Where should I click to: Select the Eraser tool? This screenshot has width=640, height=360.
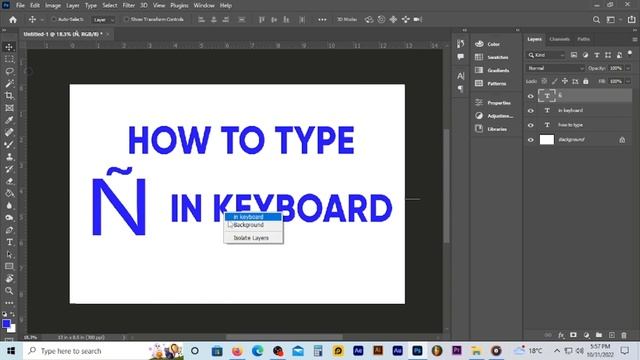(9, 181)
